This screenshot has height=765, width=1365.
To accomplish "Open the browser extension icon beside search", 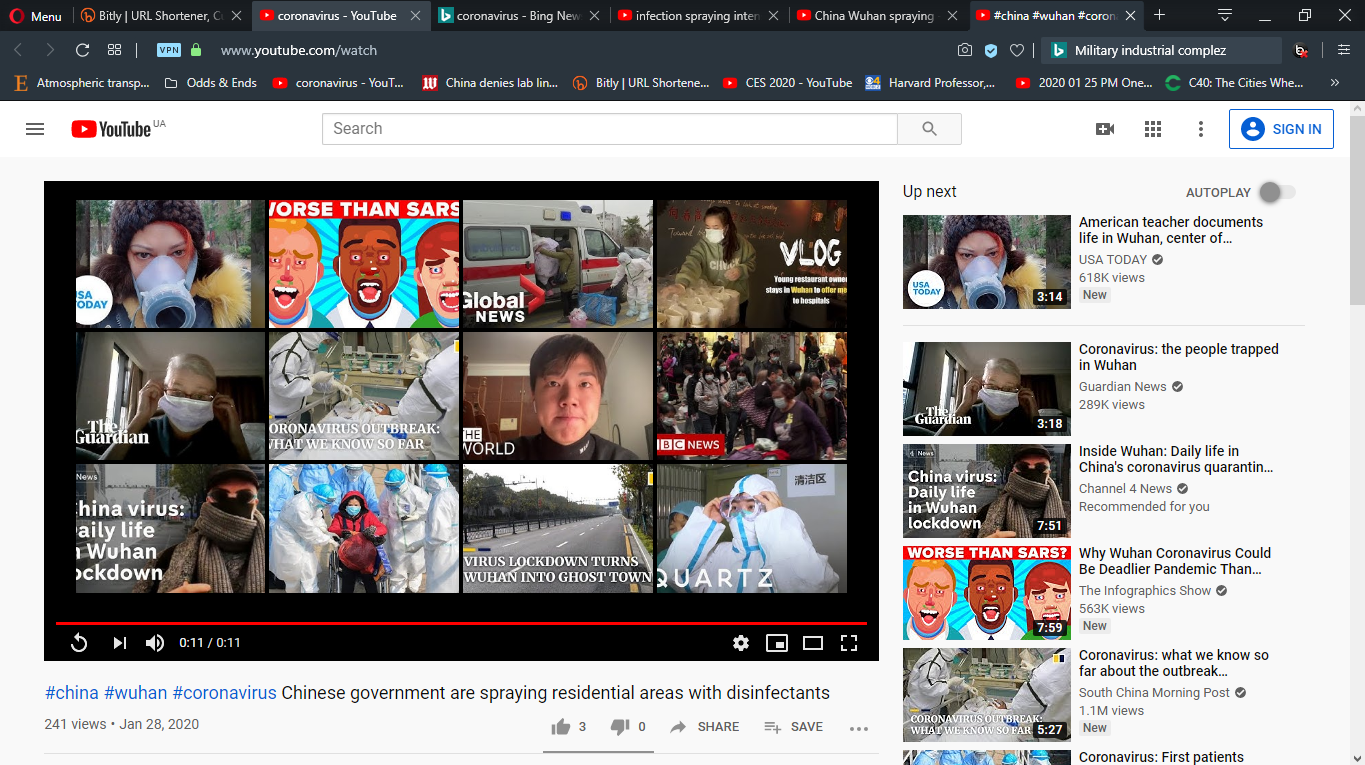I will (1301, 50).
